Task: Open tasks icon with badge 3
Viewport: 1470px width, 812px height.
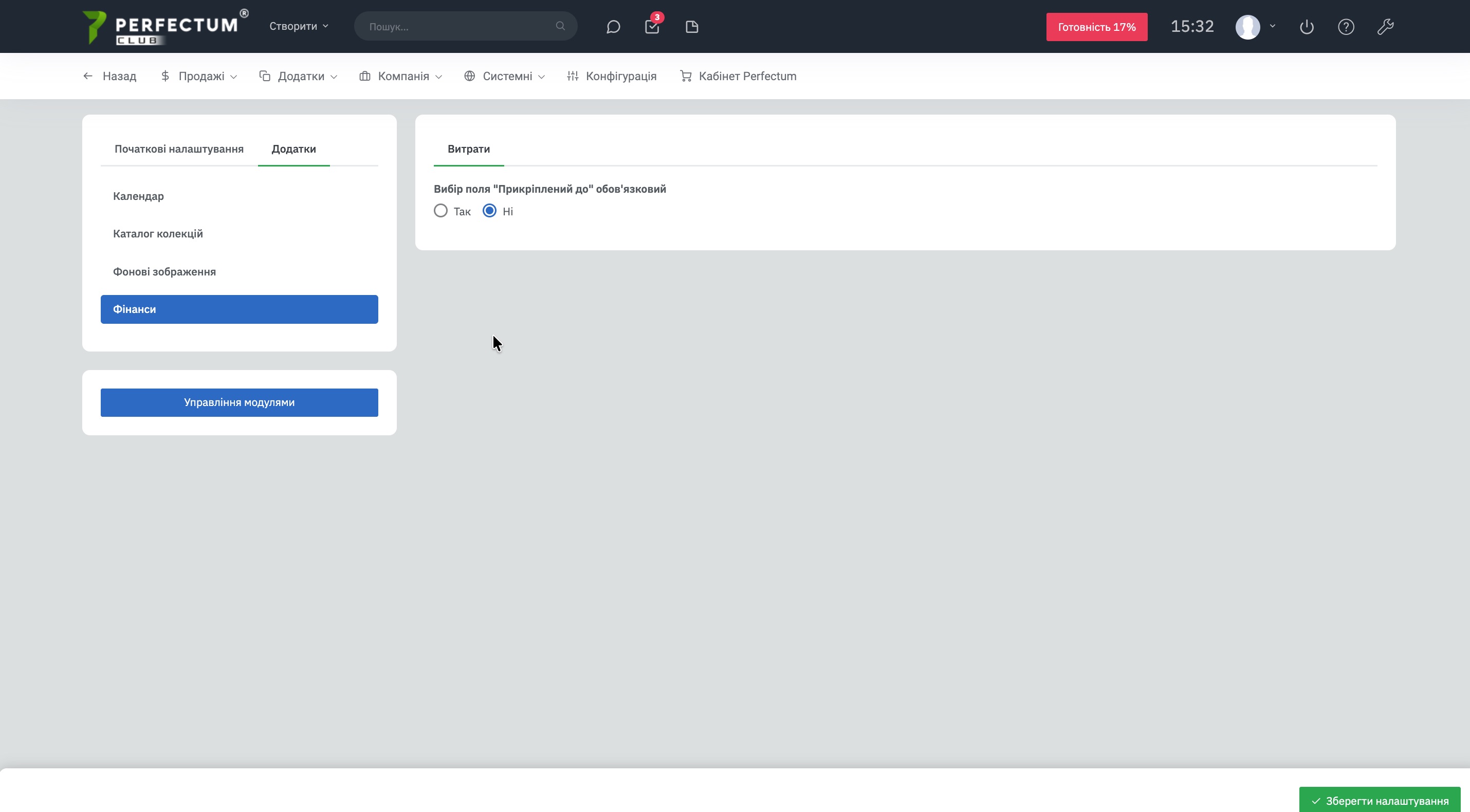Action: [652, 27]
